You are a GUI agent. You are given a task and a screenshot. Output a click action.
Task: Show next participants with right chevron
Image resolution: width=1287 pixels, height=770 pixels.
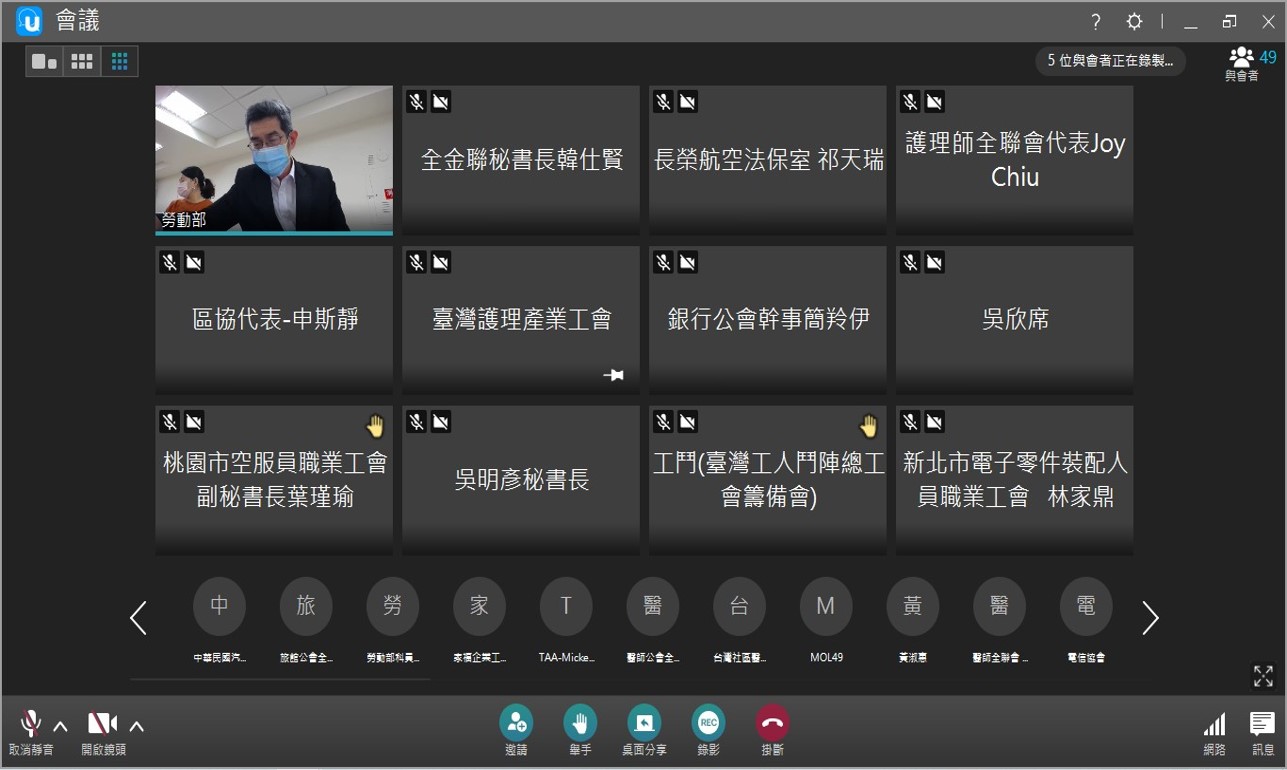coord(1150,618)
